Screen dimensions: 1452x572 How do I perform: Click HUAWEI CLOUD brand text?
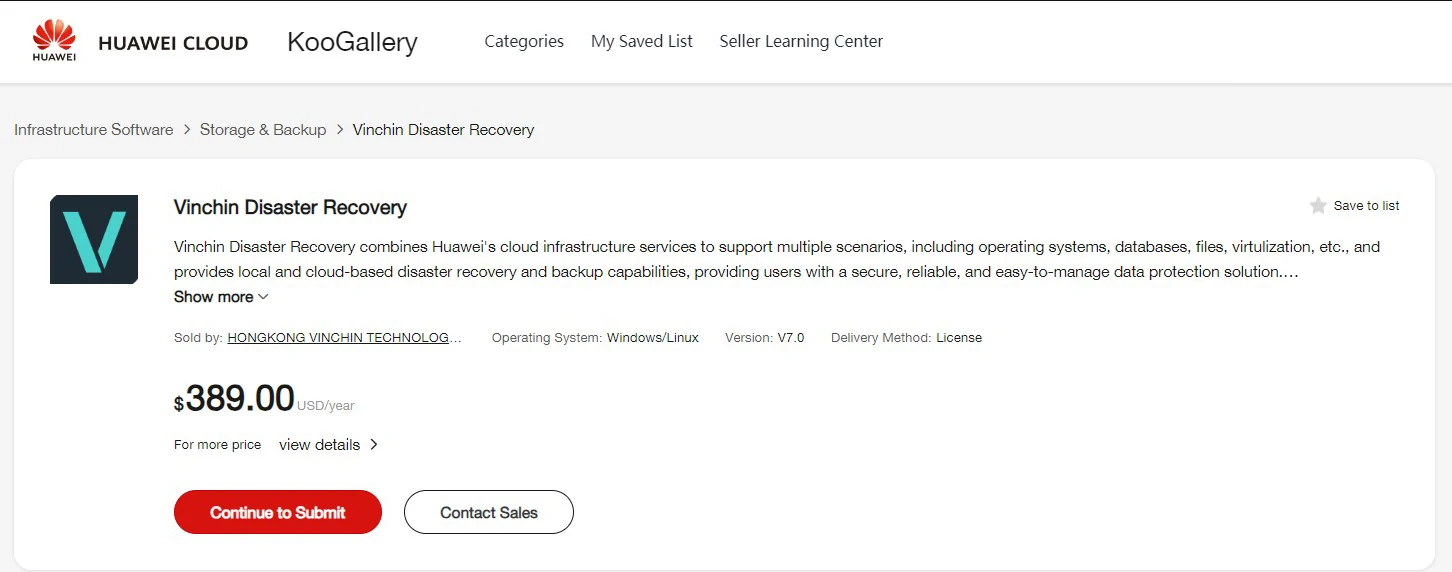[173, 43]
